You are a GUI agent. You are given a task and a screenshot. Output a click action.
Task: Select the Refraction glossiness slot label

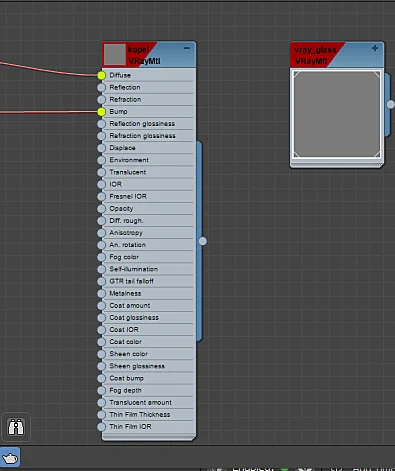coord(142,136)
